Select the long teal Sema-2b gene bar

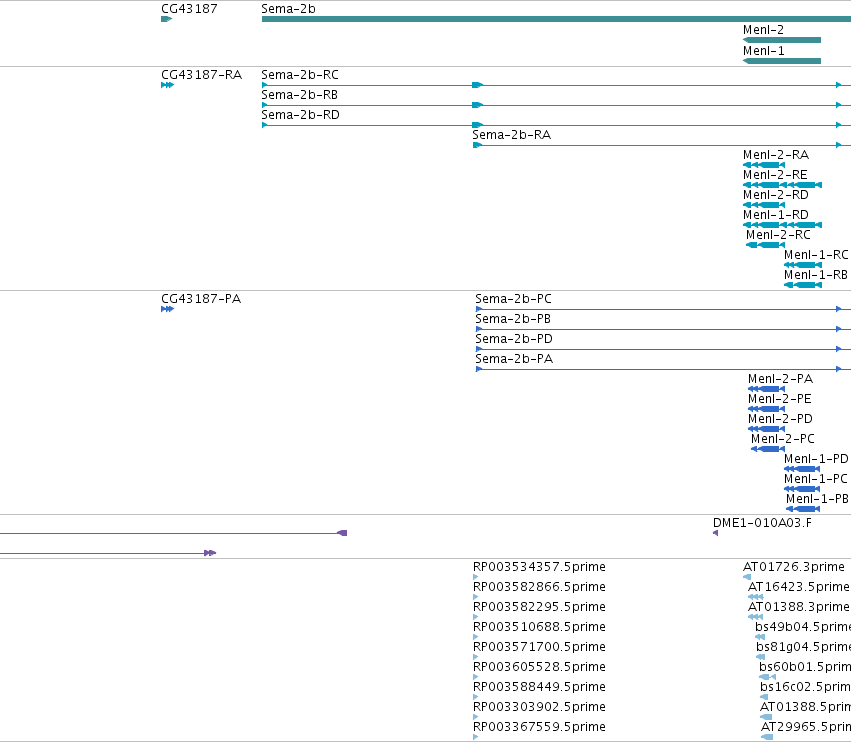pos(556,19)
